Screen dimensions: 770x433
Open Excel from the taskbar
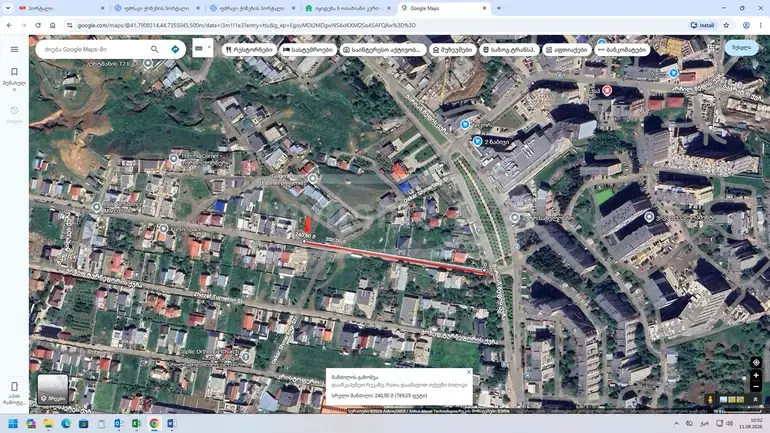pyautogui.click(x=137, y=423)
